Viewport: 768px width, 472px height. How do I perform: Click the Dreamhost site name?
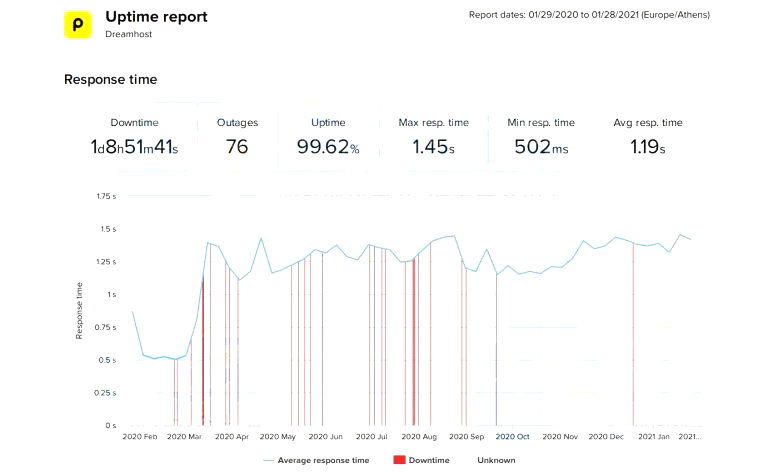point(128,33)
